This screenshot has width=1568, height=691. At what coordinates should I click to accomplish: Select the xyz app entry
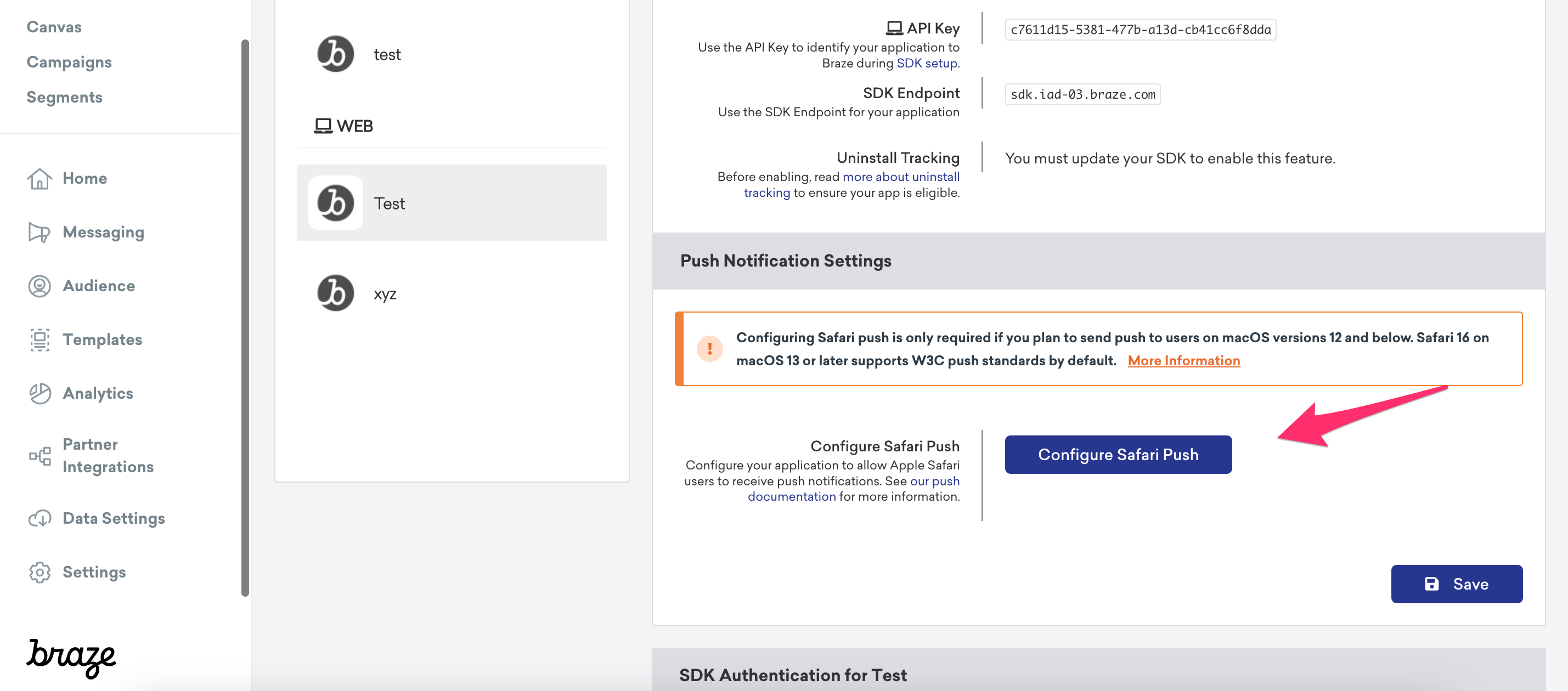click(x=385, y=294)
